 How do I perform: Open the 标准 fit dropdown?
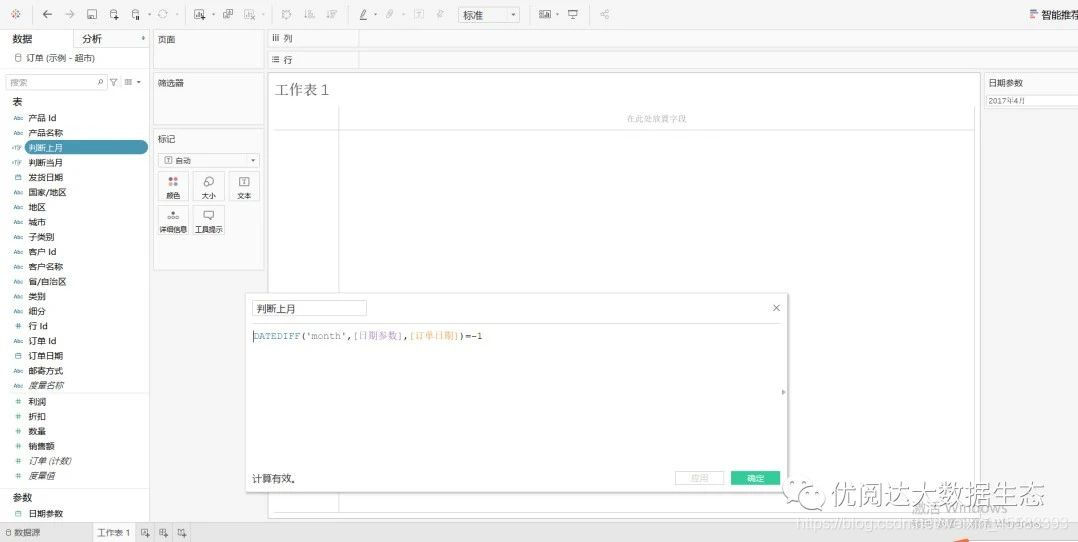coord(489,14)
